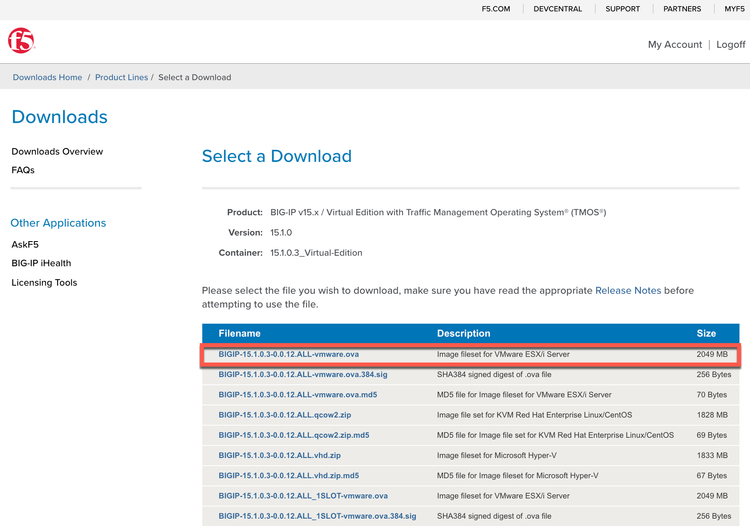Open Downloads Overview sidebar link

(x=57, y=152)
